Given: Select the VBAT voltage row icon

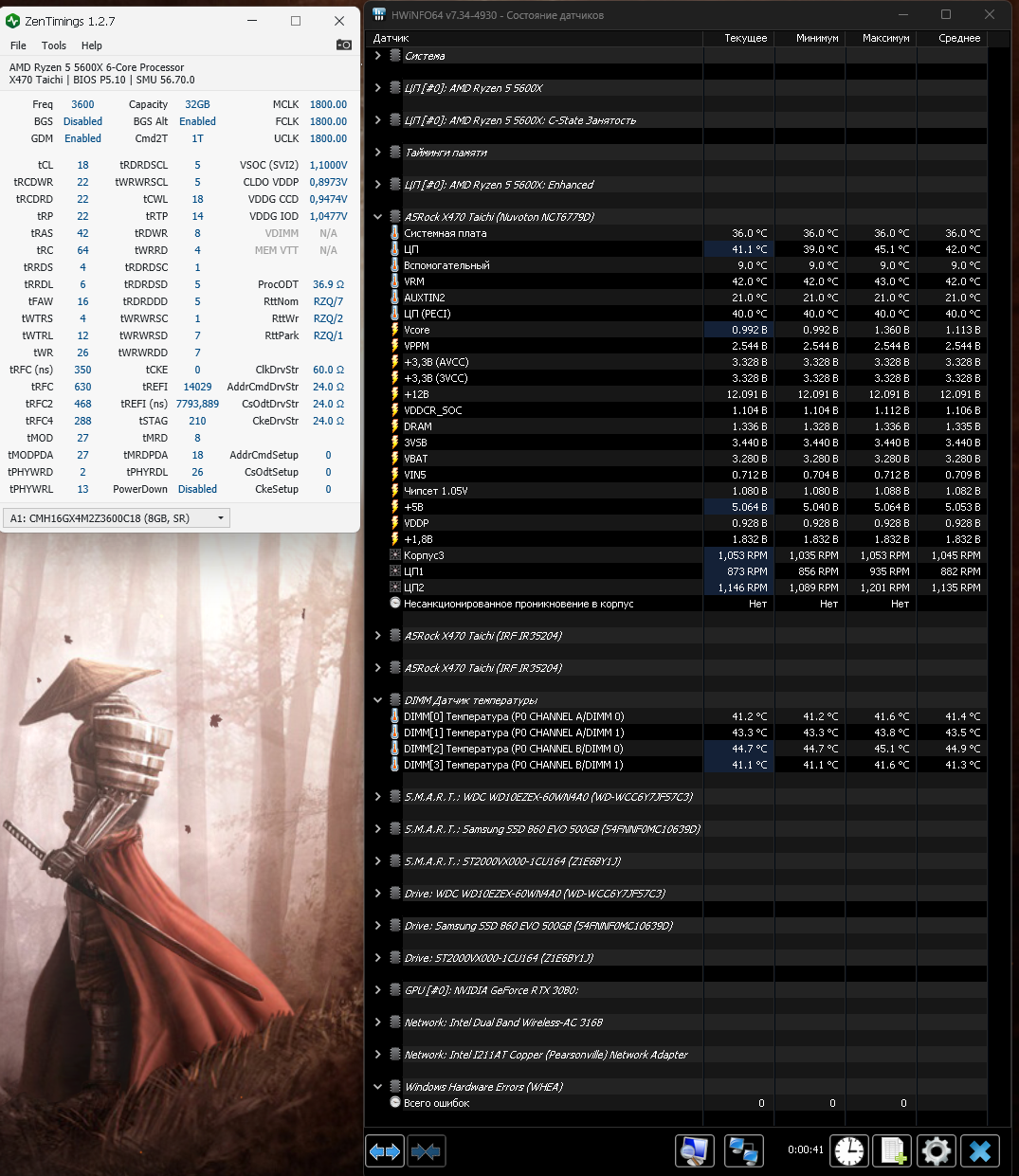Looking at the screenshot, I should coord(395,459).
